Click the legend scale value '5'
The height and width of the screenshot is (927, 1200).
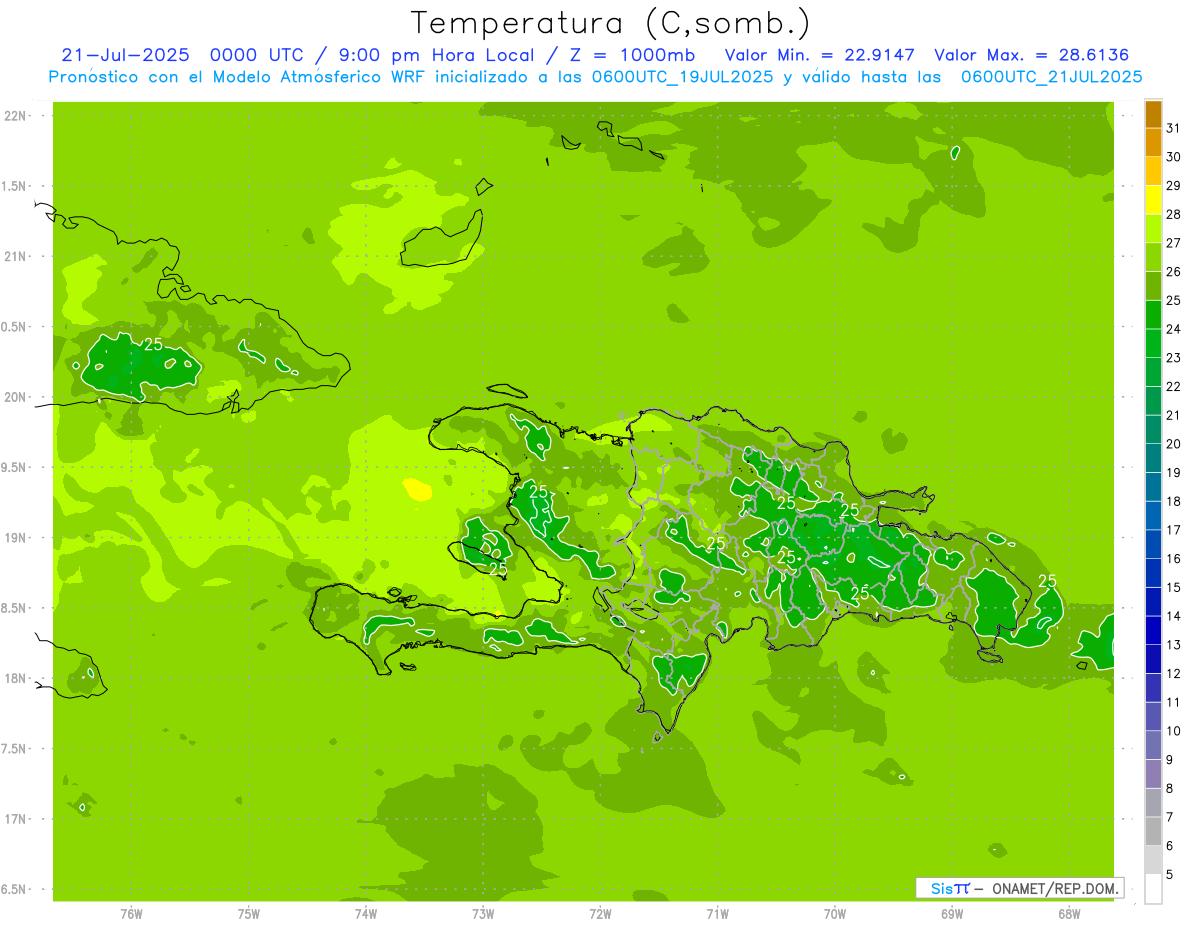point(1171,875)
